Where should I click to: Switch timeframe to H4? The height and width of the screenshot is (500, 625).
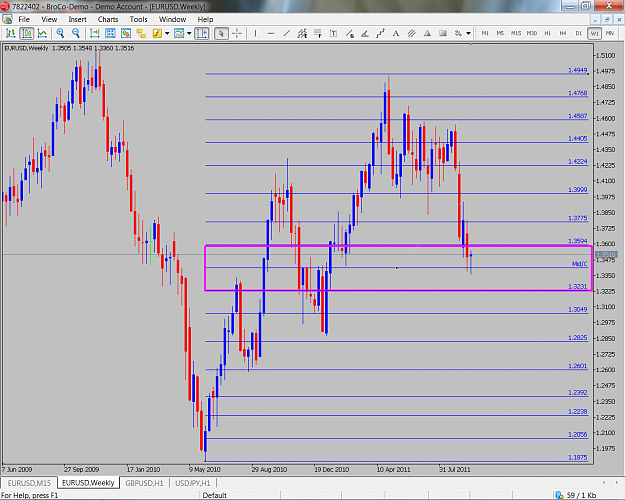click(563, 33)
